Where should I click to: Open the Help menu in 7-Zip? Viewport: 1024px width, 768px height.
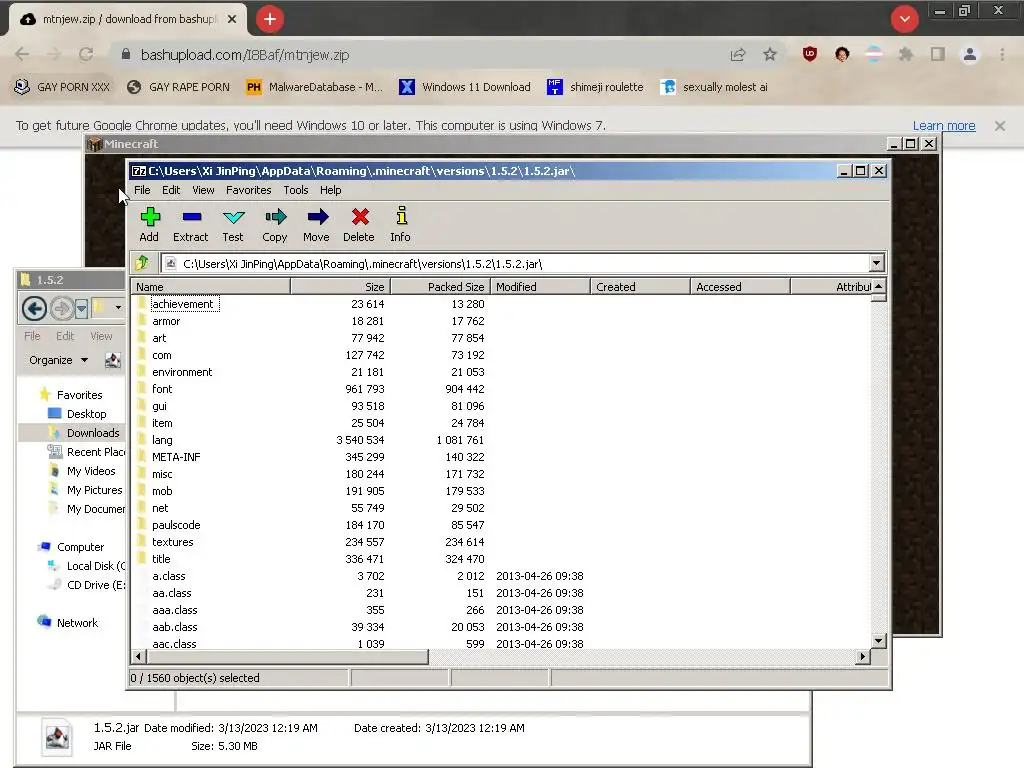pos(330,190)
